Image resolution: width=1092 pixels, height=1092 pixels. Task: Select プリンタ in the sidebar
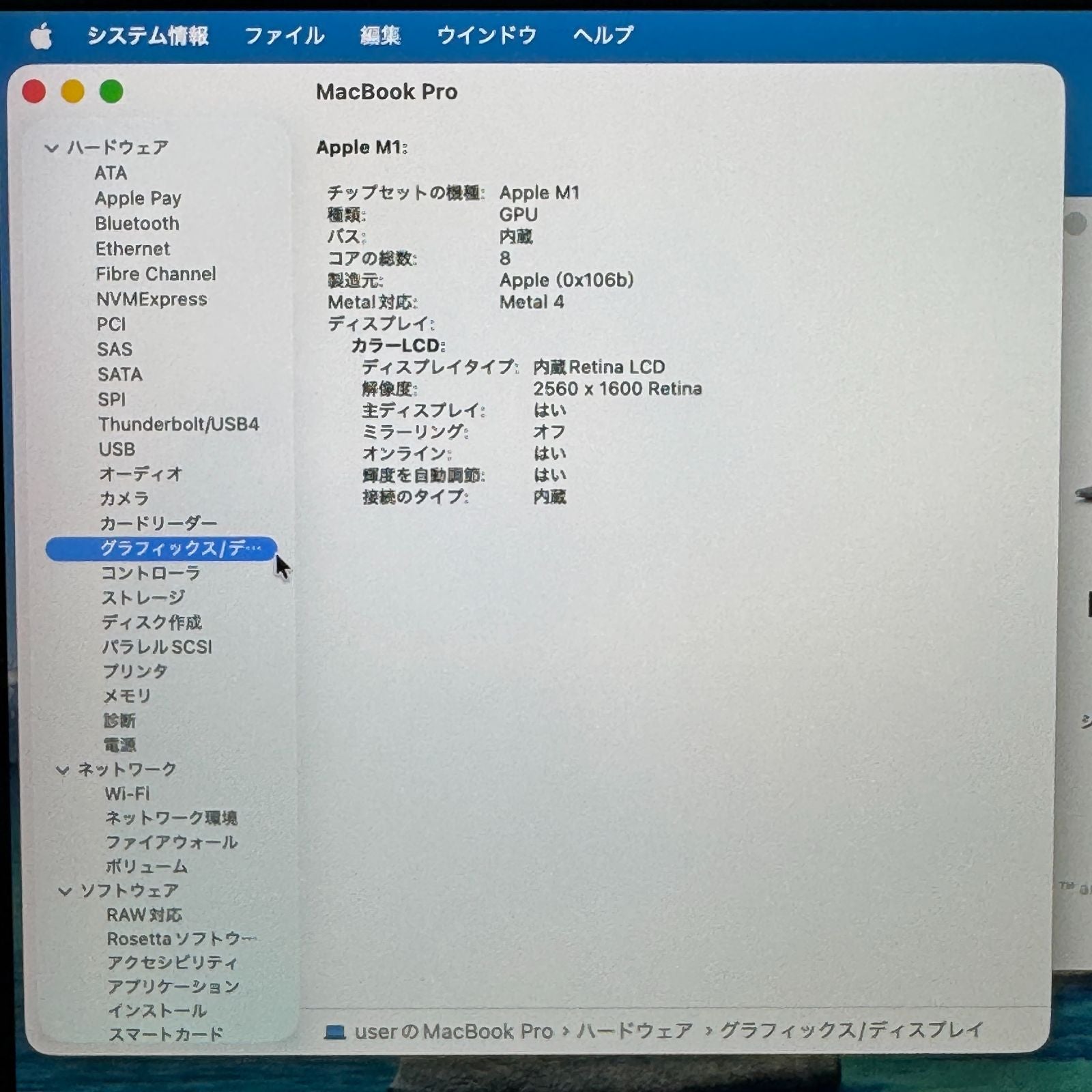pyautogui.click(x=135, y=672)
